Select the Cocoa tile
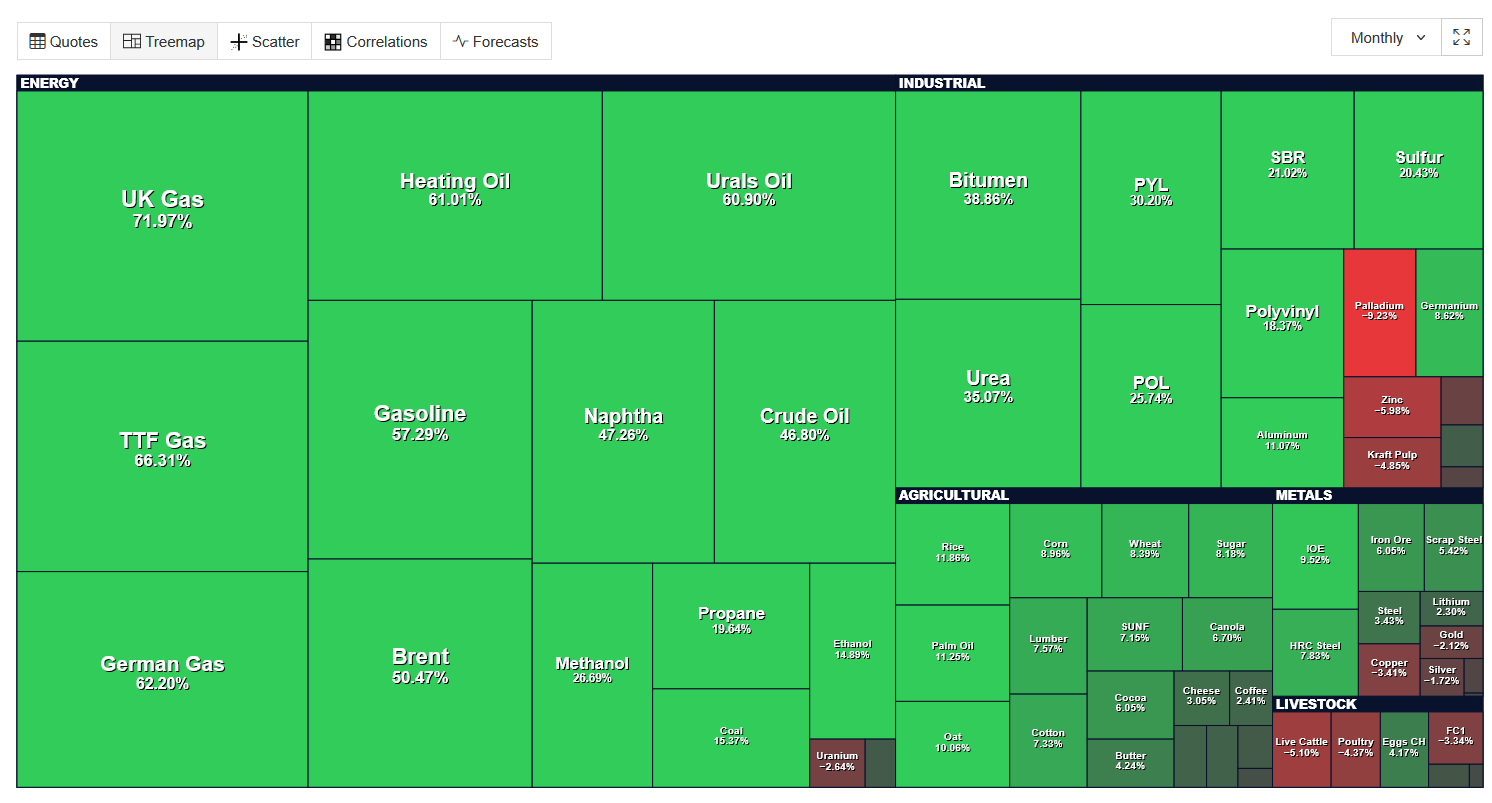 point(1130,705)
